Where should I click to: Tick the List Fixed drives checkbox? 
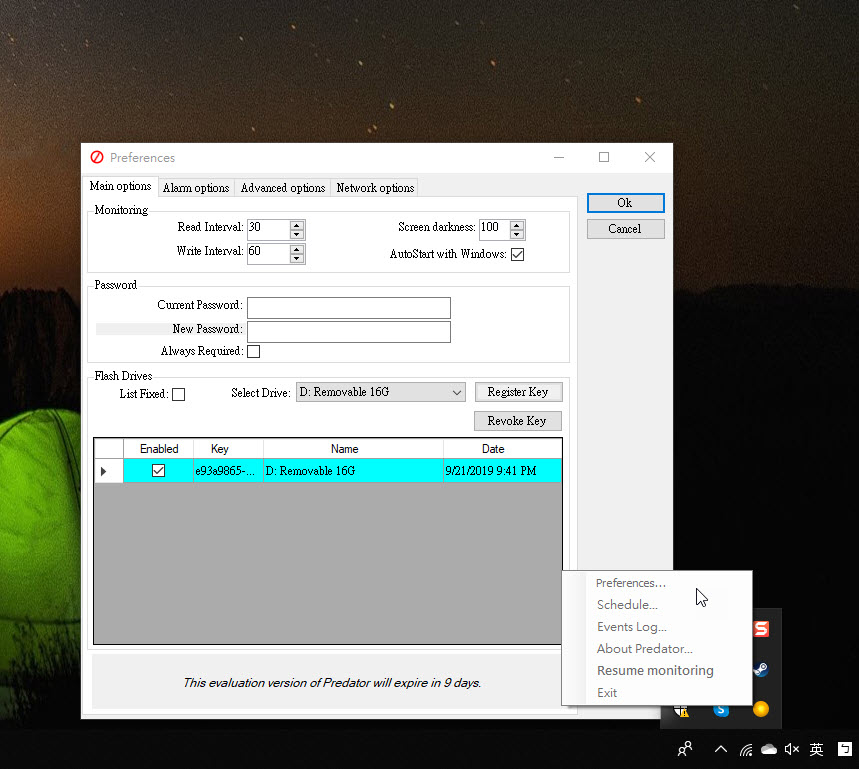[178, 395]
